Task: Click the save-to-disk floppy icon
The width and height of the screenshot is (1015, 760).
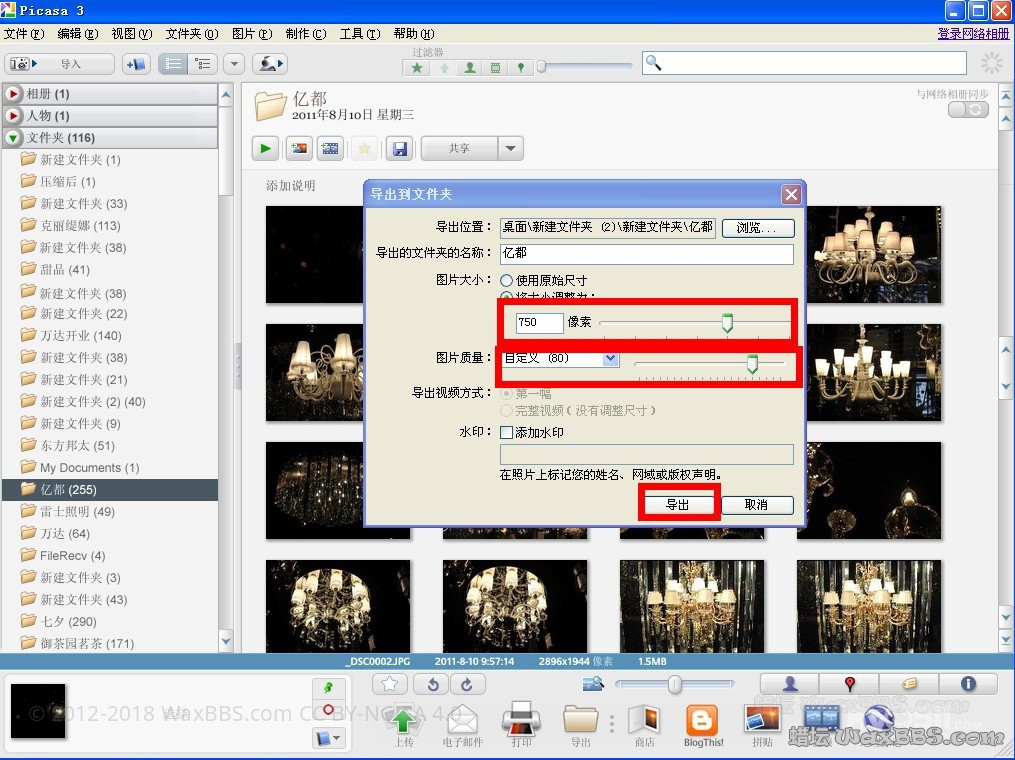Action: pyautogui.click(x=399, y=149)
